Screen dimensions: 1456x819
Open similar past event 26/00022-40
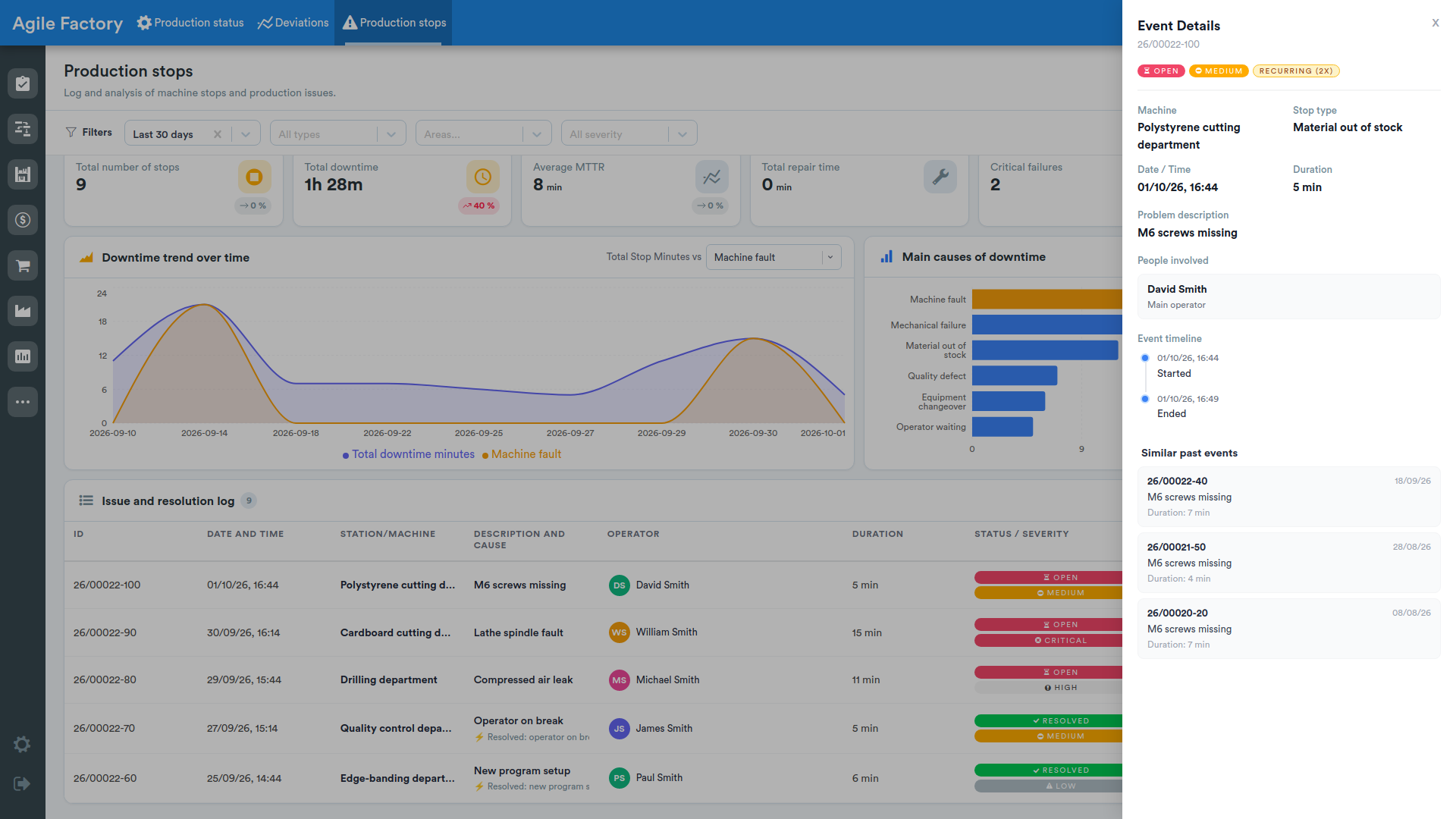tap(1289, 497)
